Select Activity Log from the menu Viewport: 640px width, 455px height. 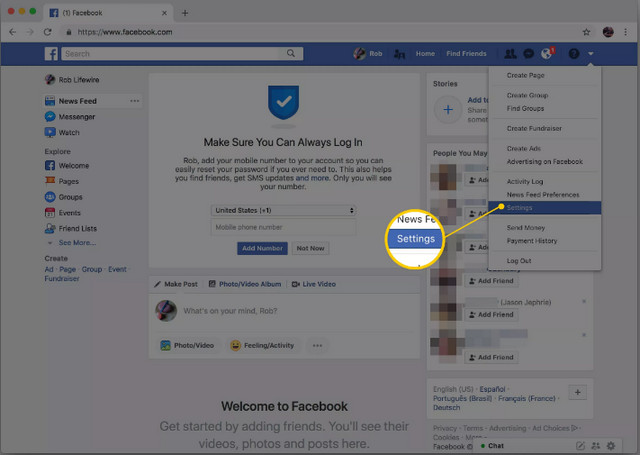524,182
